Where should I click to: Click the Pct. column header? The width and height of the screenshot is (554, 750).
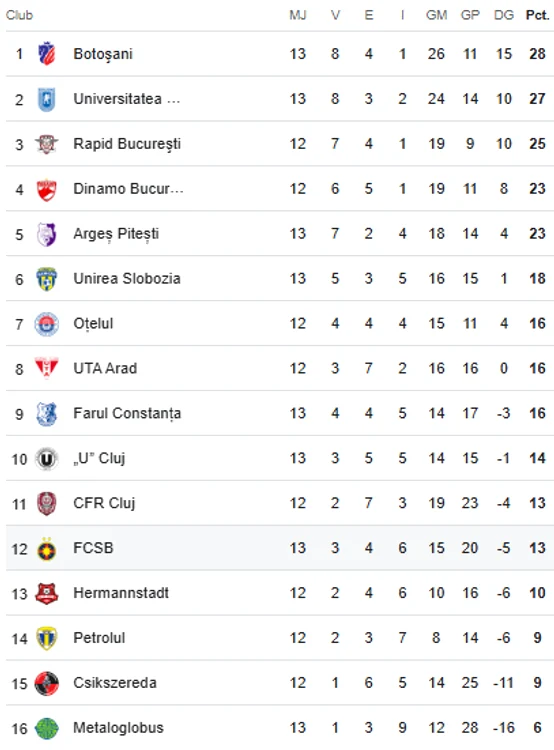(537, 15)
